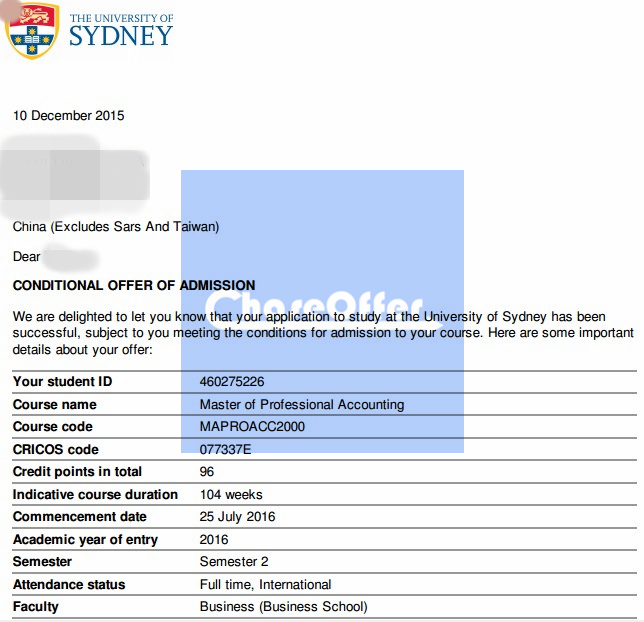Screen dimensions: 644x622
Task: Click the 'Semester' row label
Action: pyautogui.click(x=42, y=561)
